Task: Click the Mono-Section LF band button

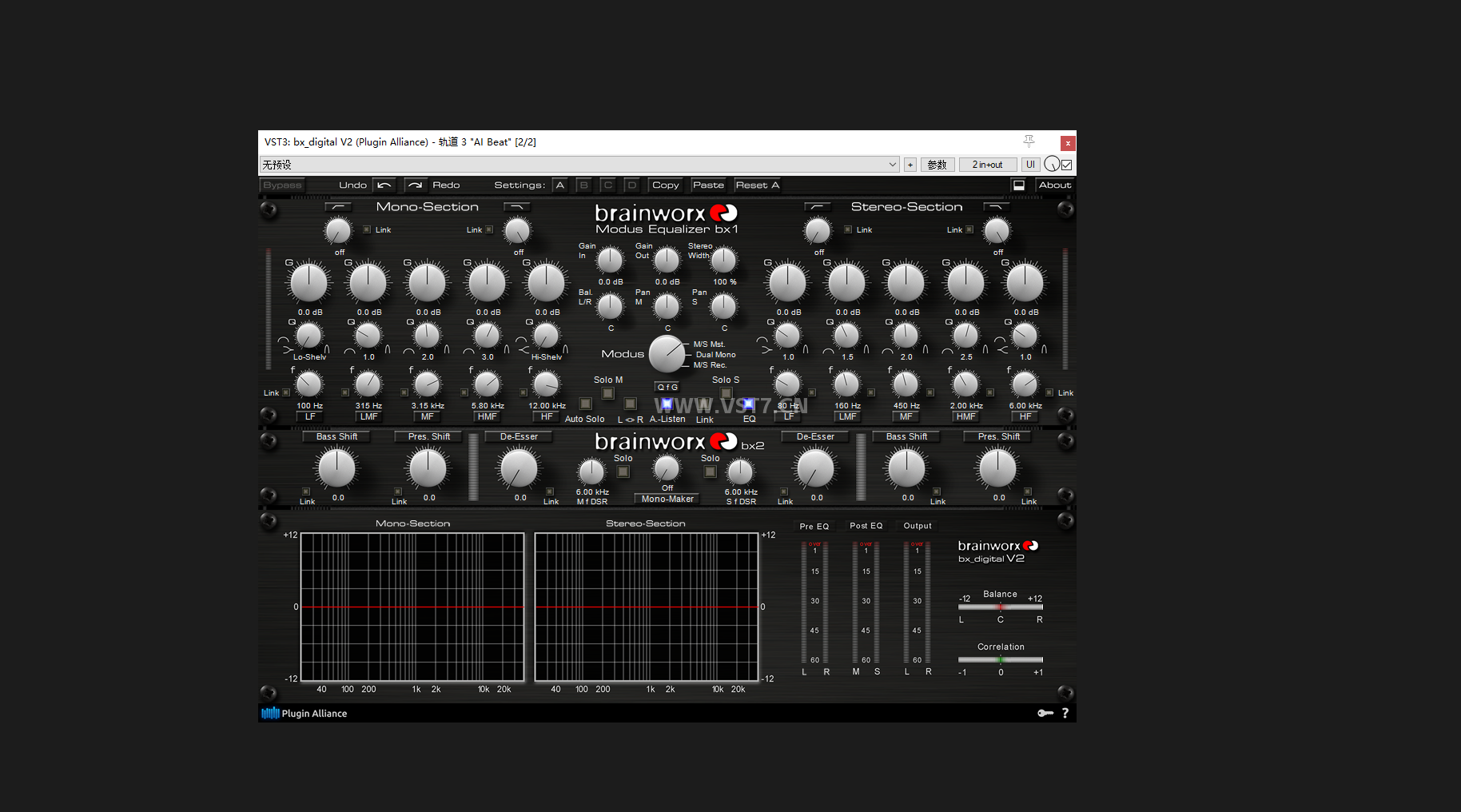Action: [x=310, y=416]
